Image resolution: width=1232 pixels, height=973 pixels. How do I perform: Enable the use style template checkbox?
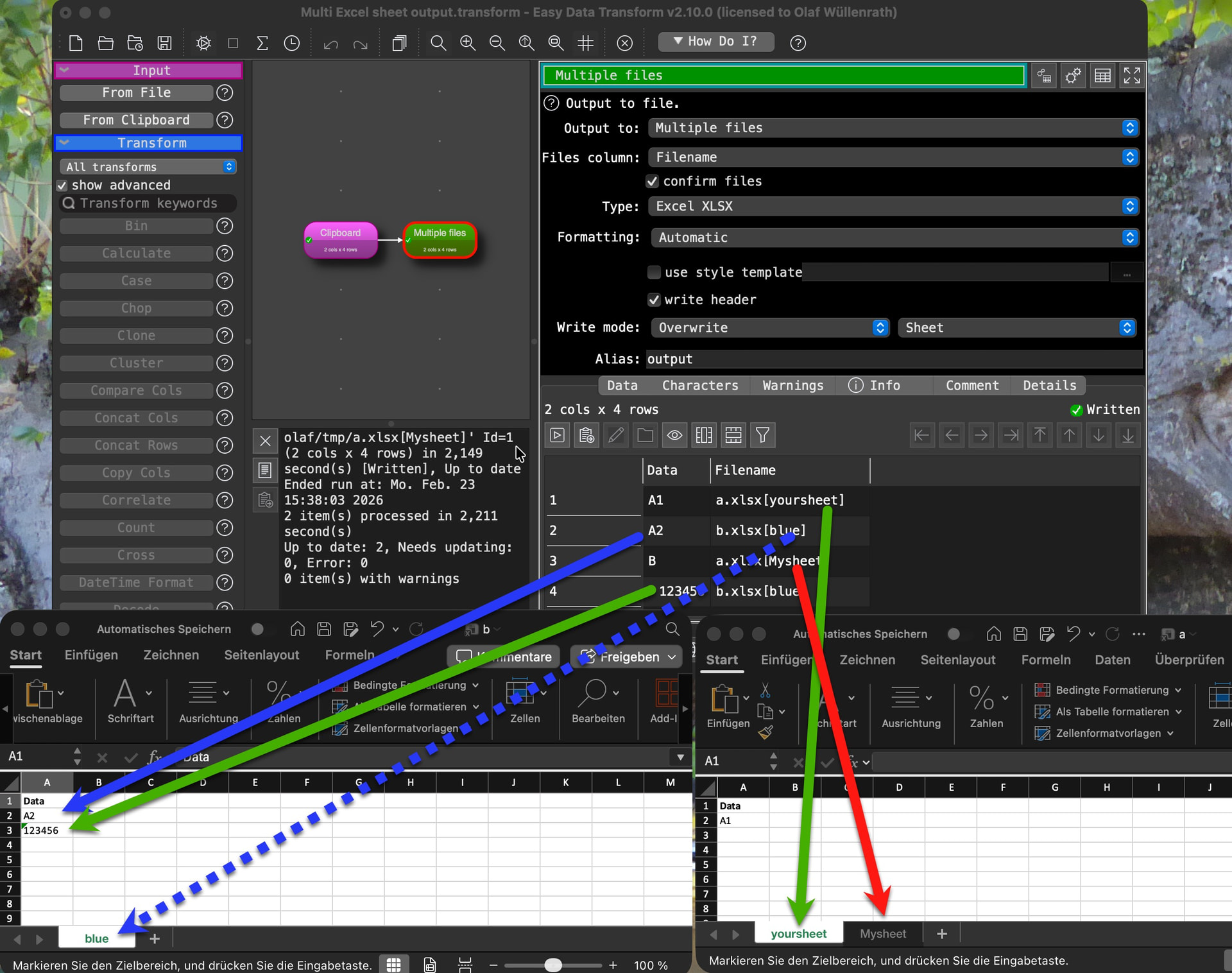654,272
